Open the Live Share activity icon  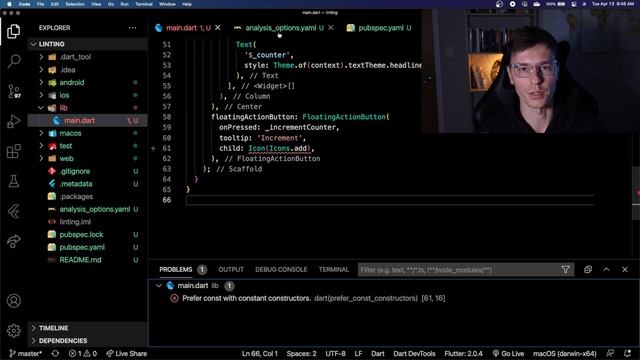(13, 241)
